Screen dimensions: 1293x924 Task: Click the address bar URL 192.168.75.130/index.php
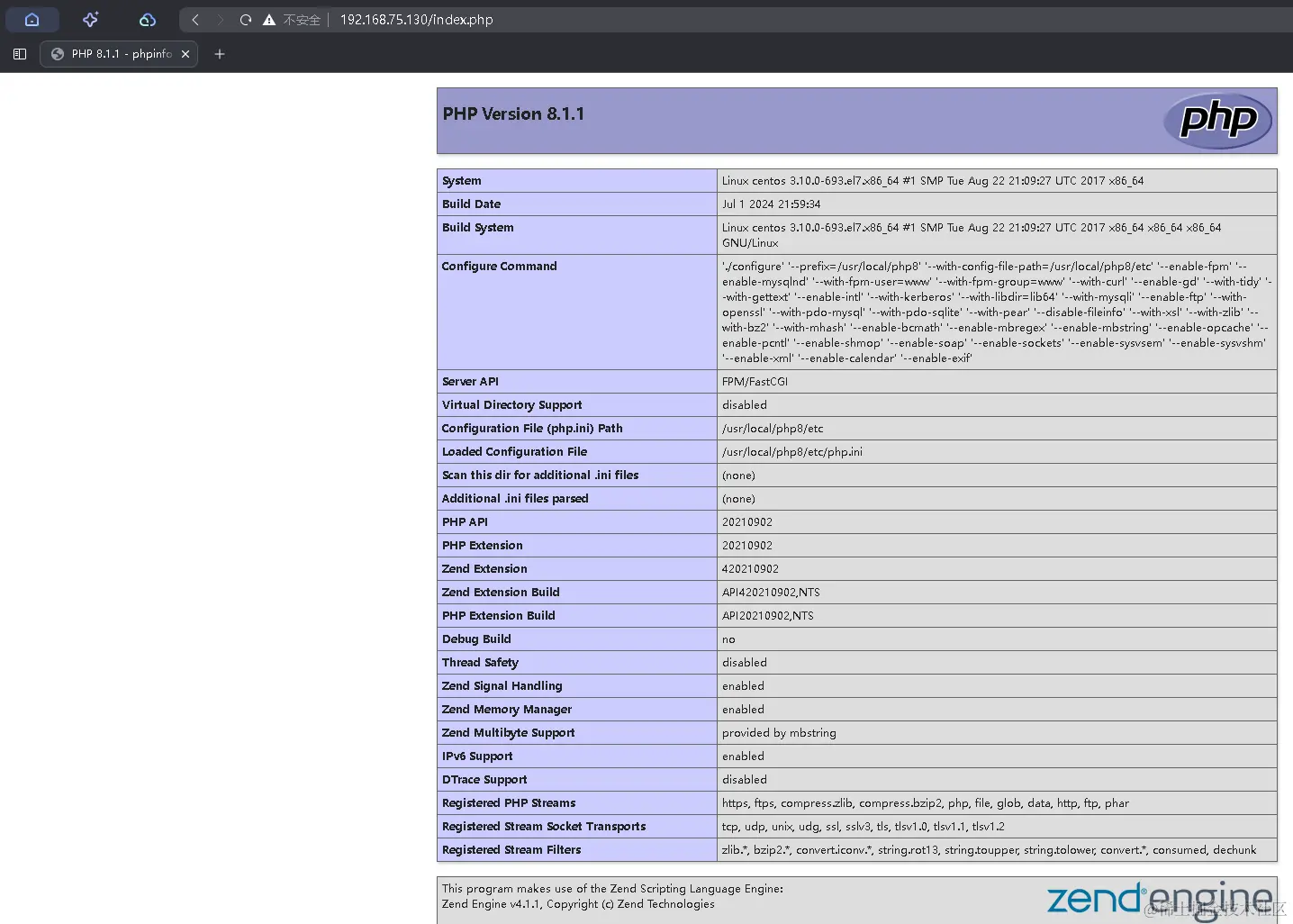416,19
